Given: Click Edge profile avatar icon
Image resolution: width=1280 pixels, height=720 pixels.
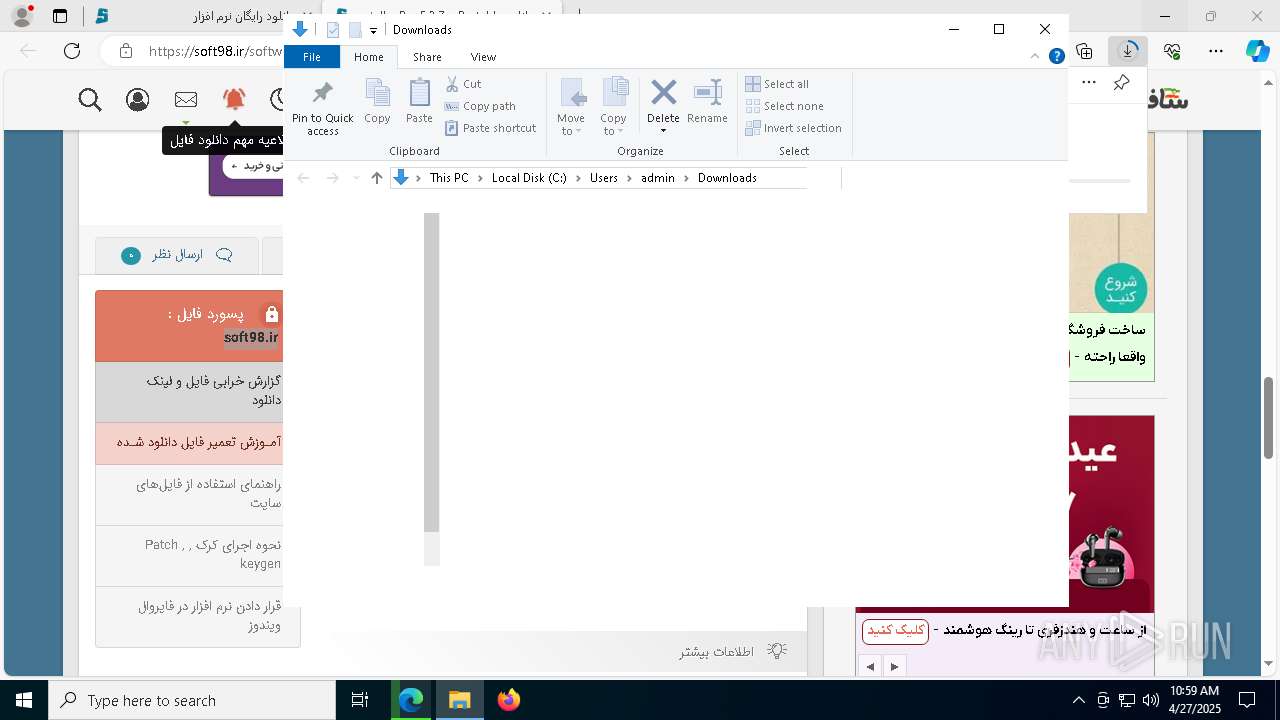Looking at the screenshot, I should coord(21,16).
